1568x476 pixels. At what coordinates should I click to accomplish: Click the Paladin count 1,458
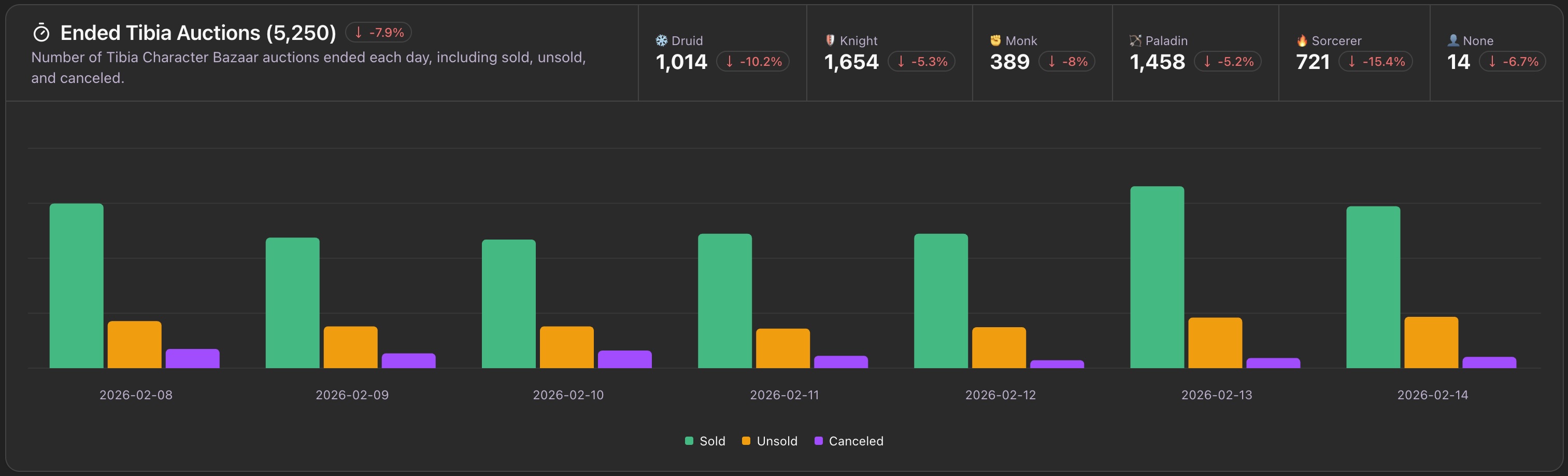pyautogui.click(x=1157, y=62)
